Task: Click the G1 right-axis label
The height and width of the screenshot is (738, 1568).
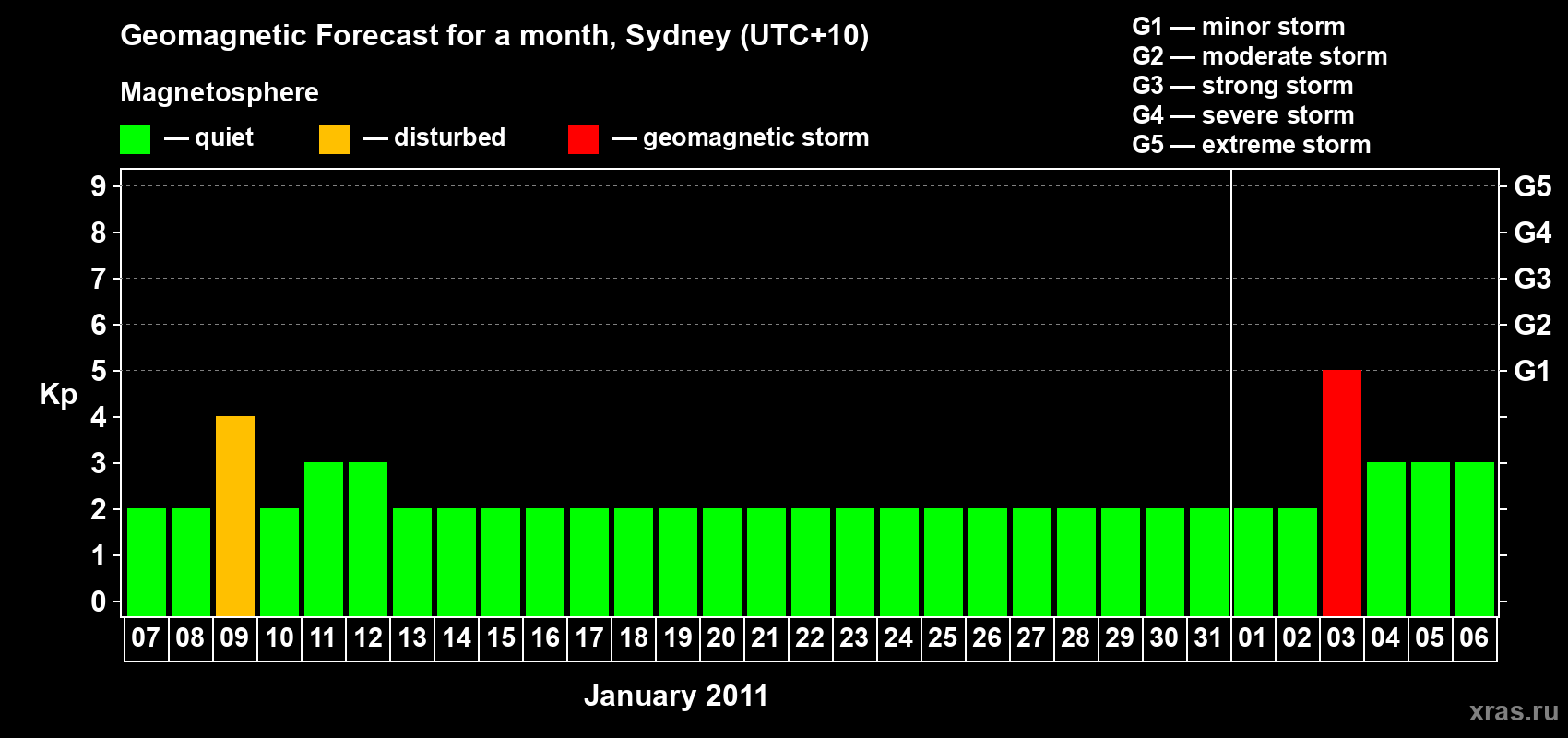Action: (x=1532, y=371)
